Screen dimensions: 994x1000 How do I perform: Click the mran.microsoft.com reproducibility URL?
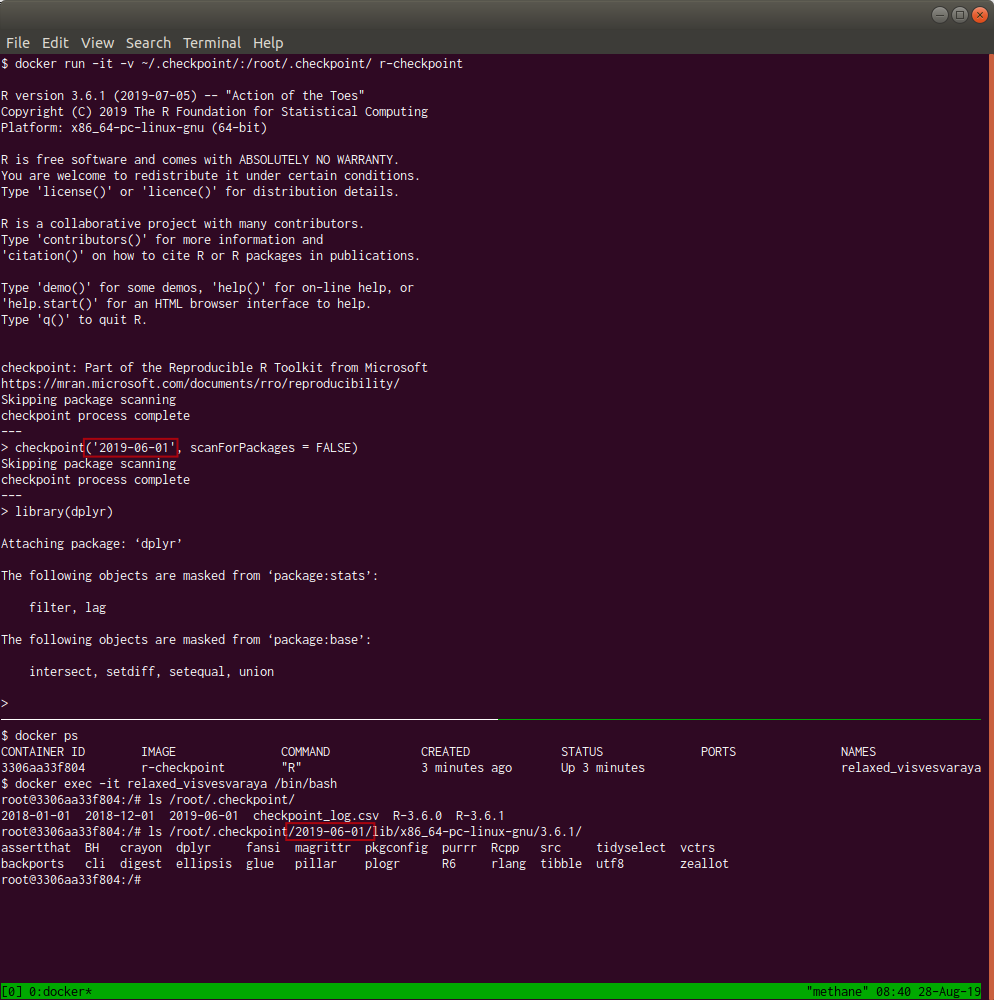point(200,384)
